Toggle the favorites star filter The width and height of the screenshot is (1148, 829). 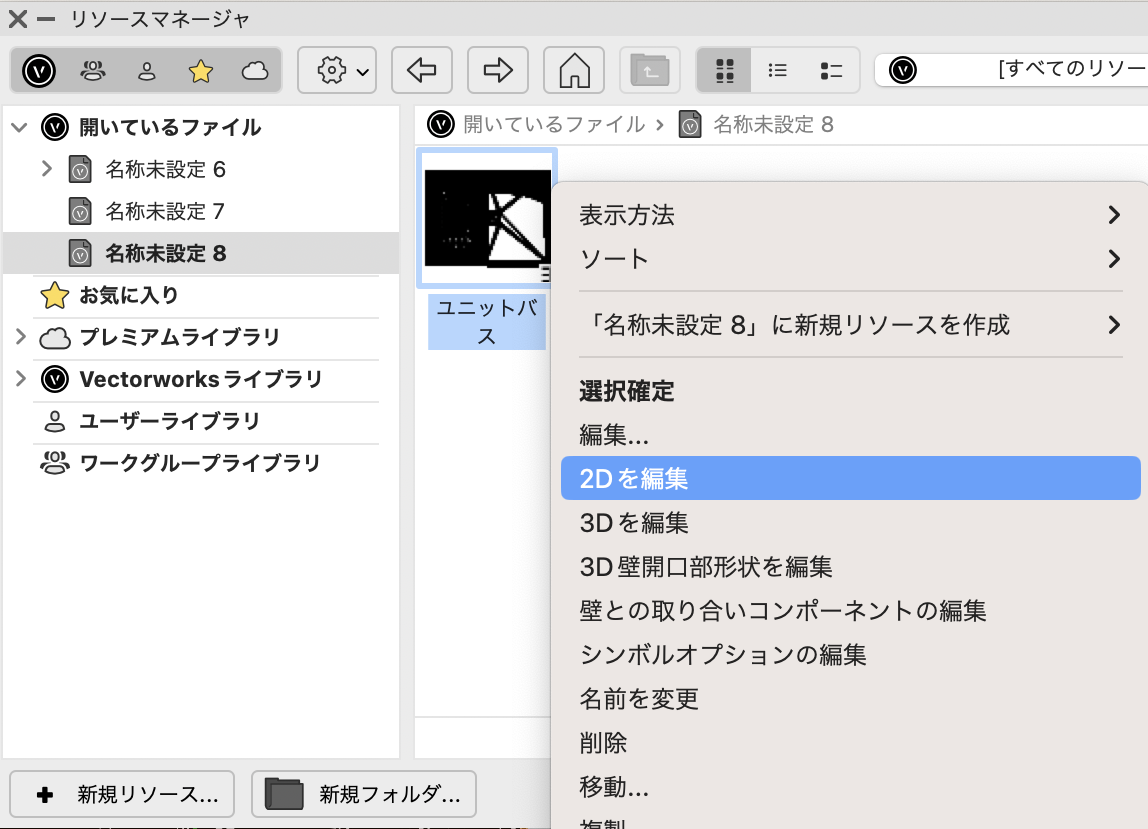tap(201, 71)
